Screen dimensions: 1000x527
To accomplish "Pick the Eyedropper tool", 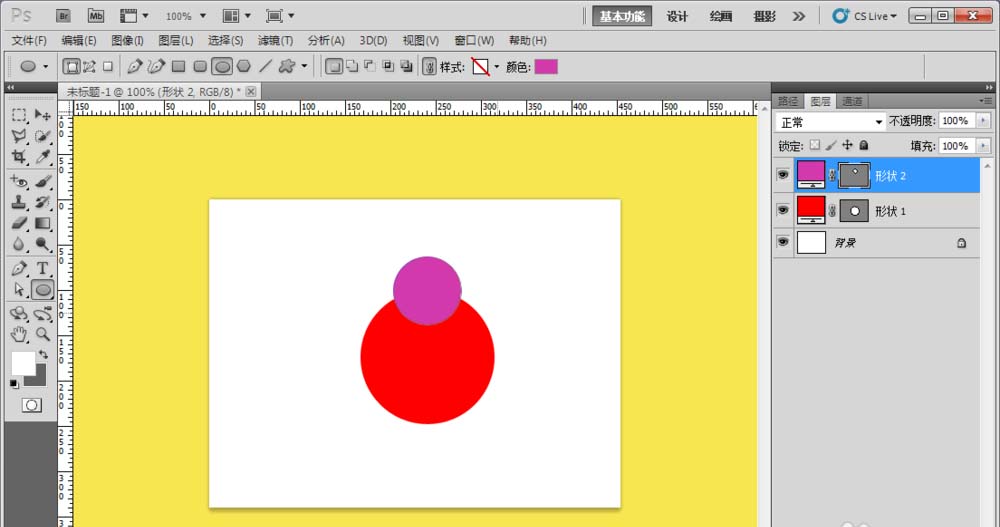I will click(x=43, y=157).
